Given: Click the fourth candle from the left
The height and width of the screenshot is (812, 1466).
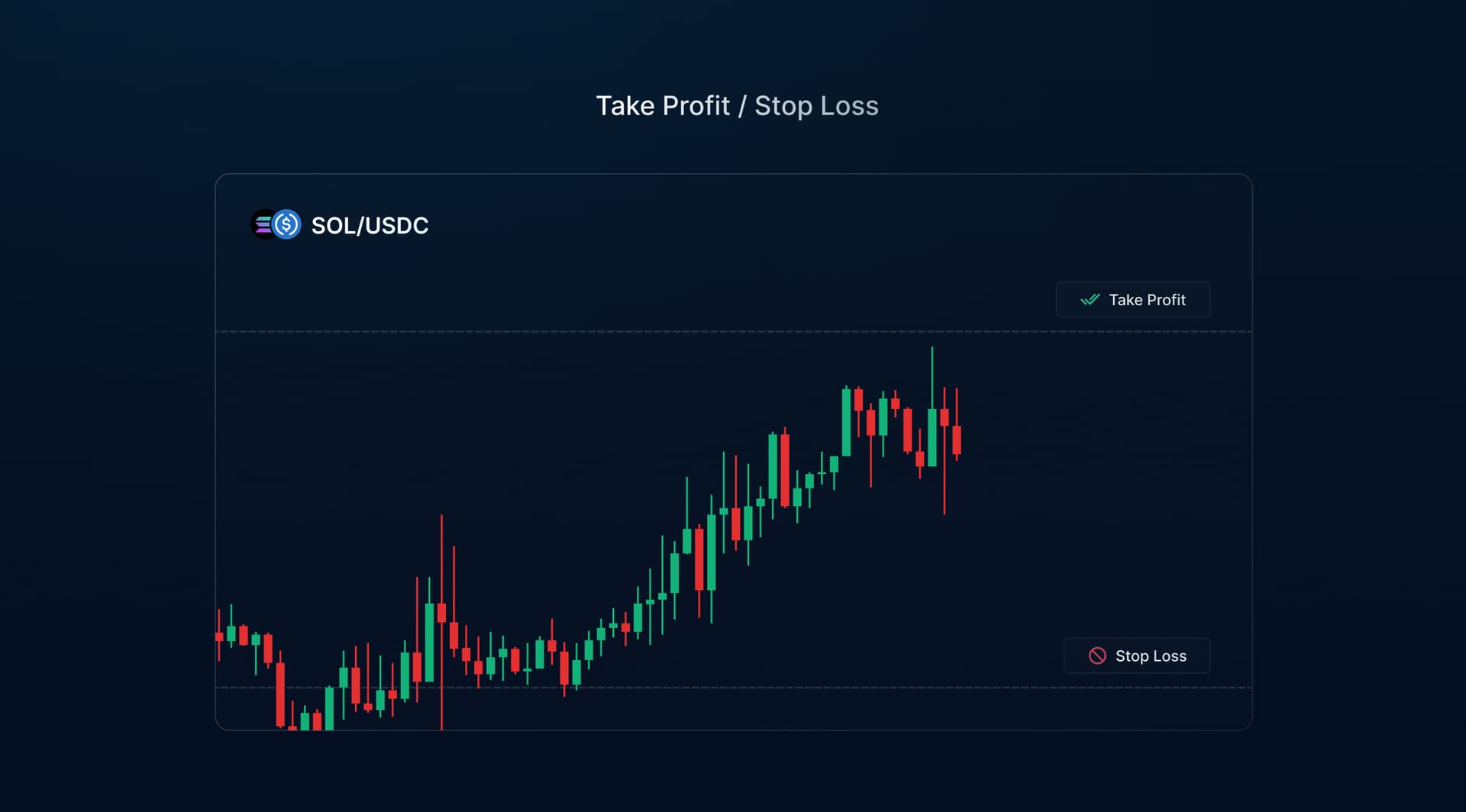Looking at the screenshot, I should pos(256,640).
